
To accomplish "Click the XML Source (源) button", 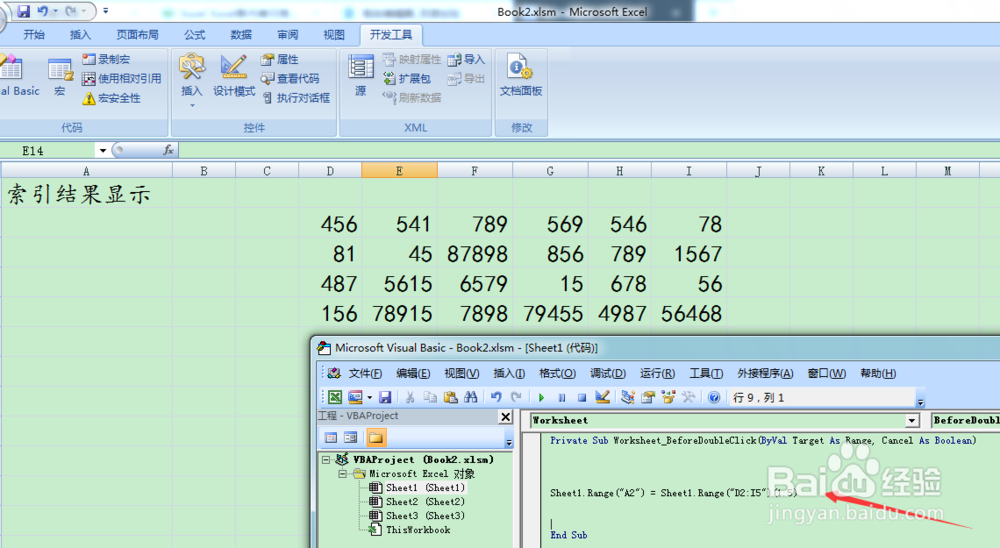I will point(360,76).
